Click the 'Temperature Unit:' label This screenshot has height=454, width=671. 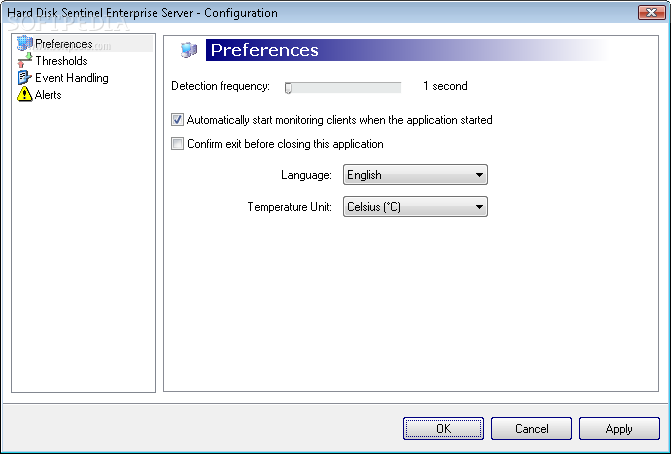tap(289, 207)
